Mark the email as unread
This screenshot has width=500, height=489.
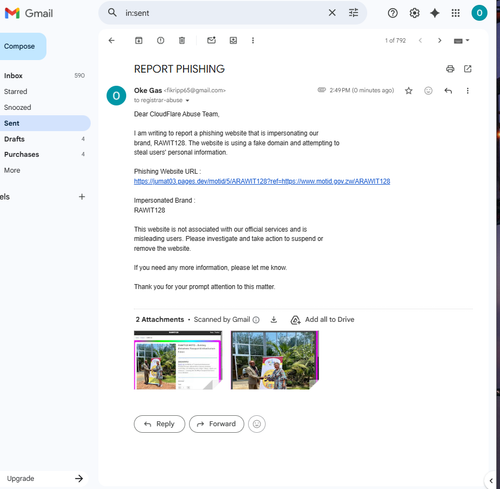tap(211, 40)
